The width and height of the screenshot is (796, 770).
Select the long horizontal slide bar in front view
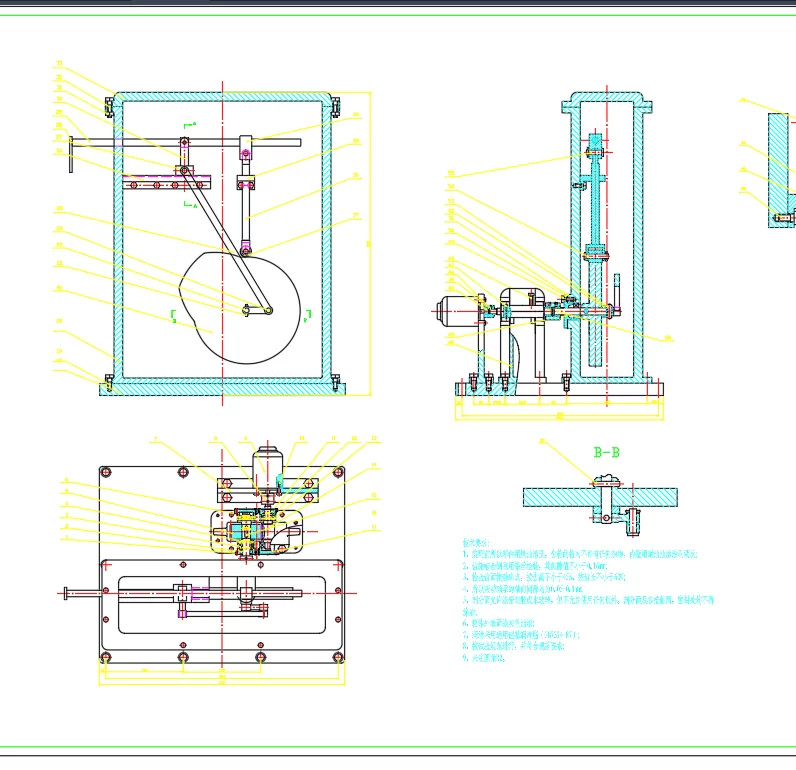[x=186, y=143]
